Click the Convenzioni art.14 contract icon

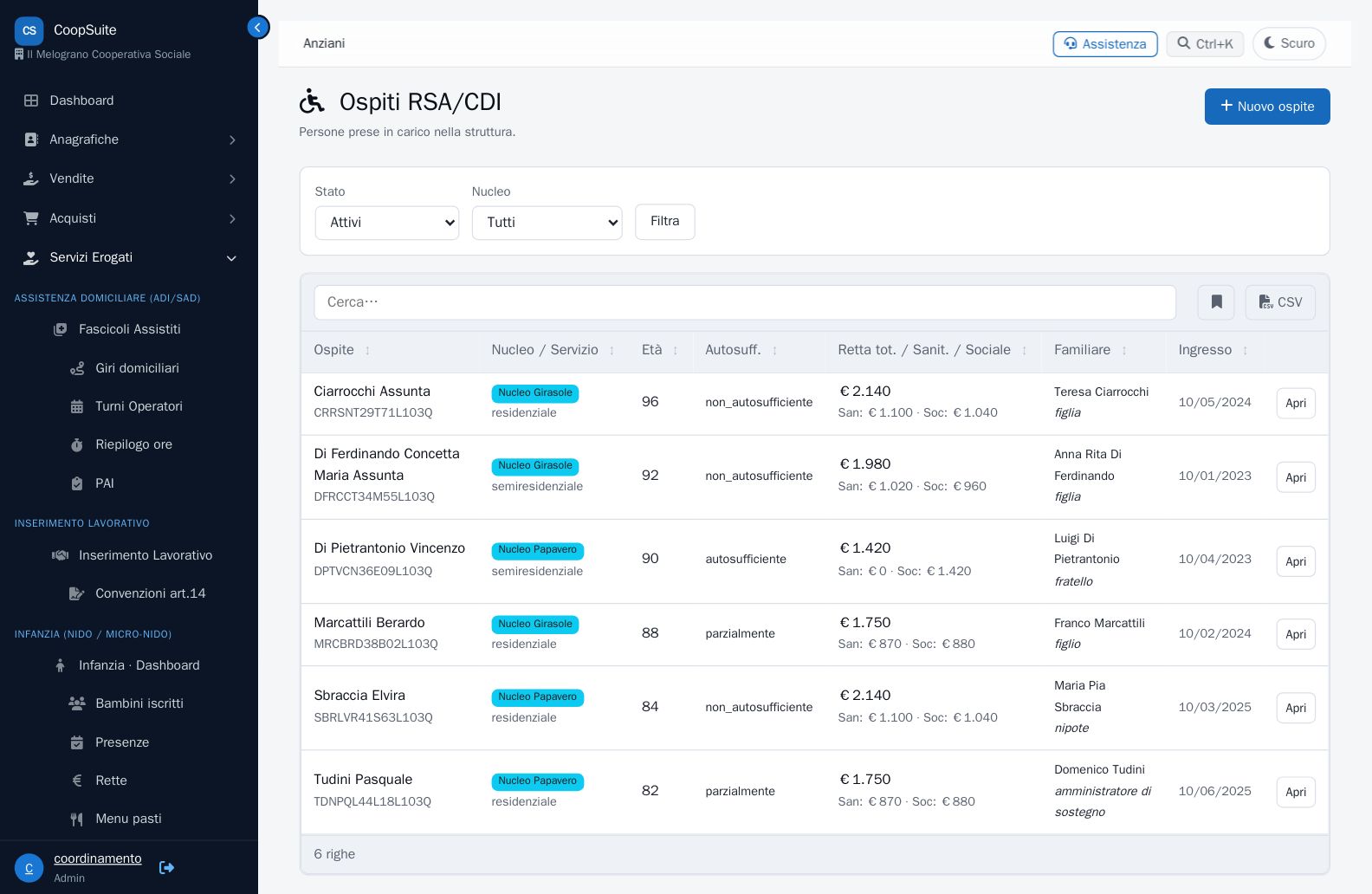(77, 593)
